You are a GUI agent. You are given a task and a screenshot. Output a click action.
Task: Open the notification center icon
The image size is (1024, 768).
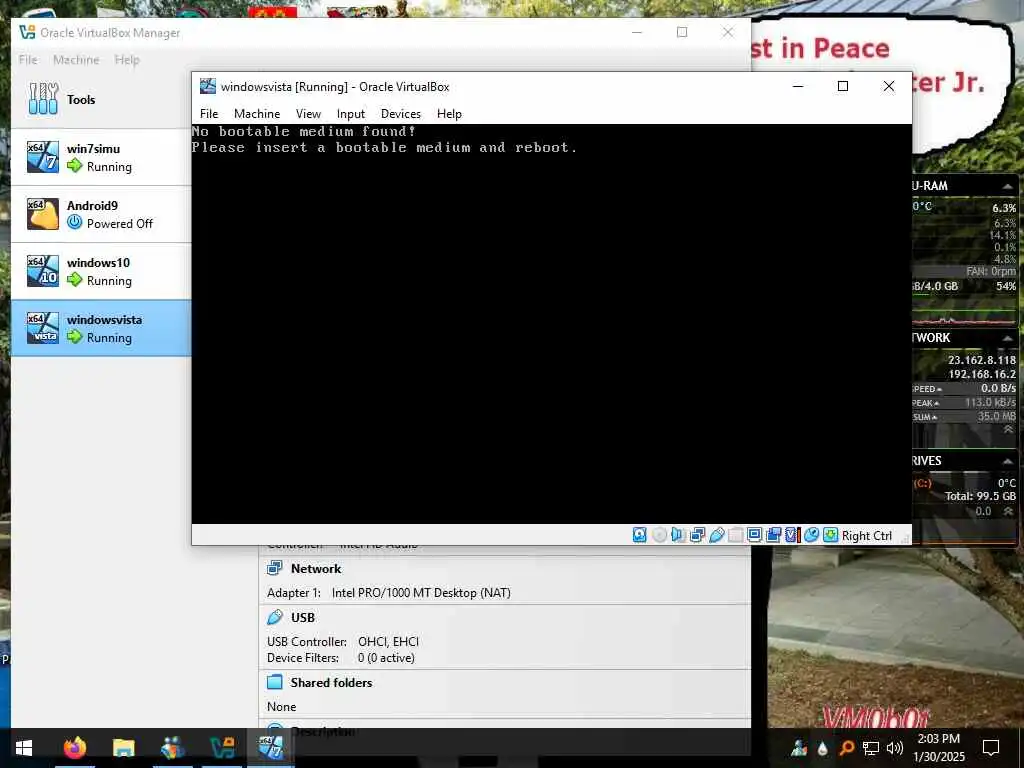click(991, 747)
